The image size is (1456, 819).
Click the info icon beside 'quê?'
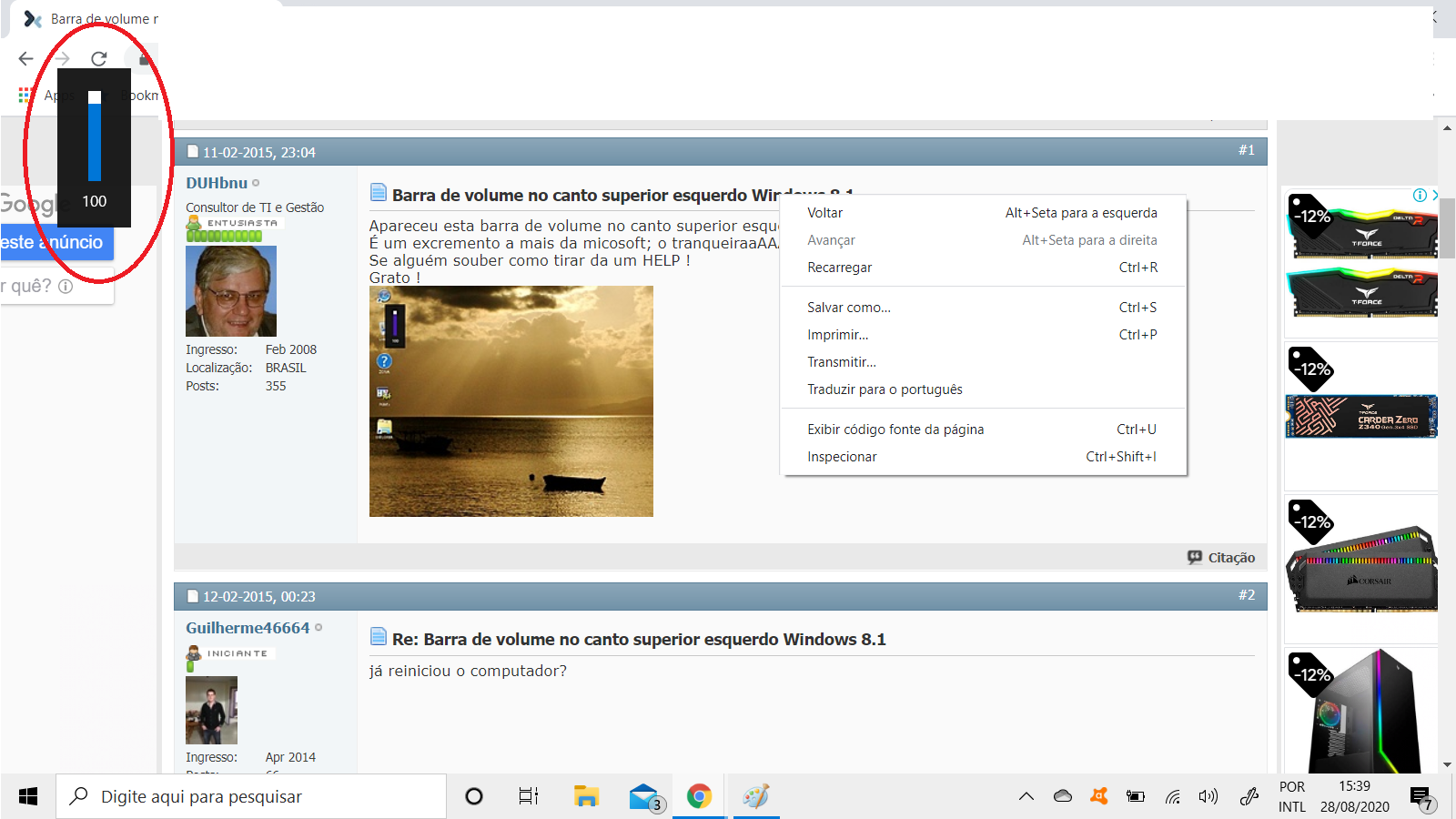tap(66, 286)
